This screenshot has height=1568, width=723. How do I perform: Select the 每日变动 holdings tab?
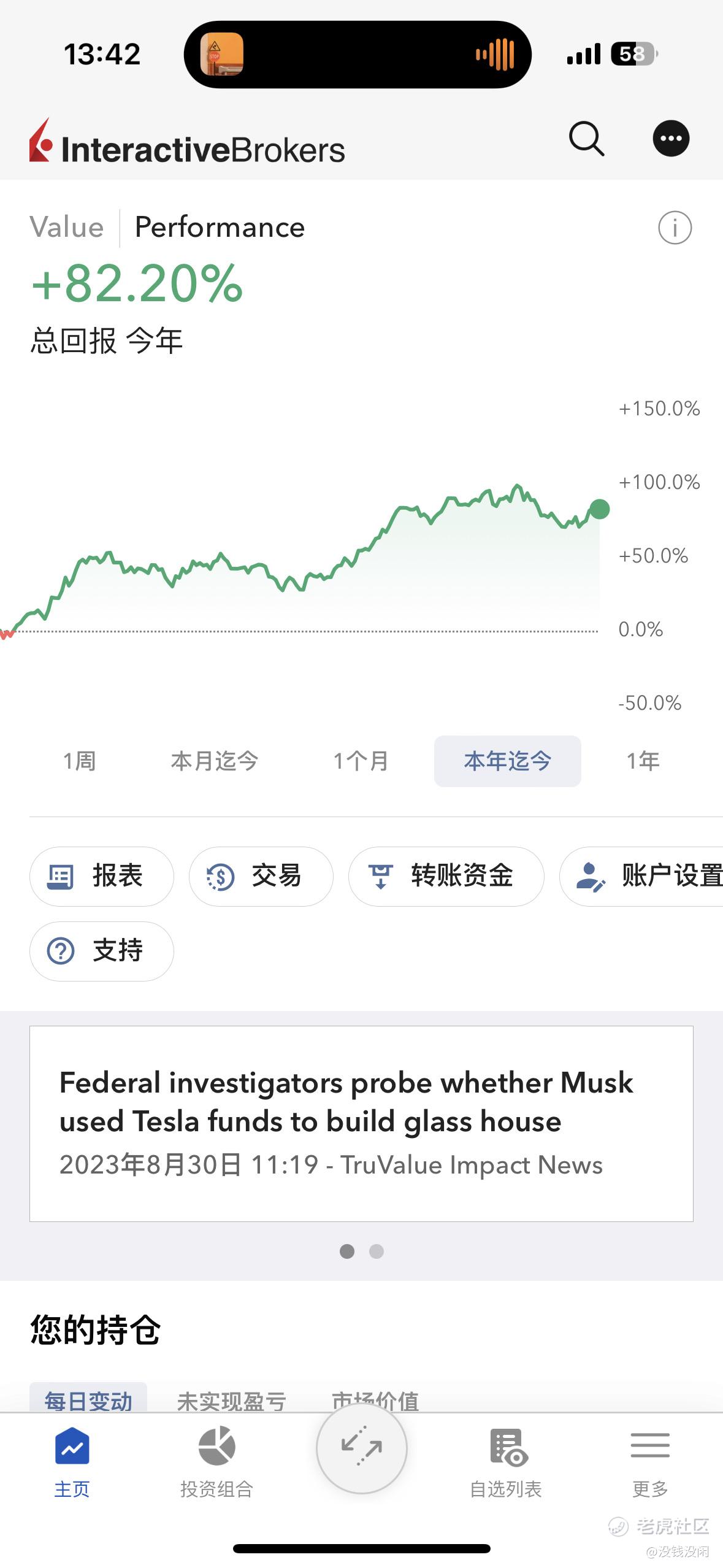88,1398
